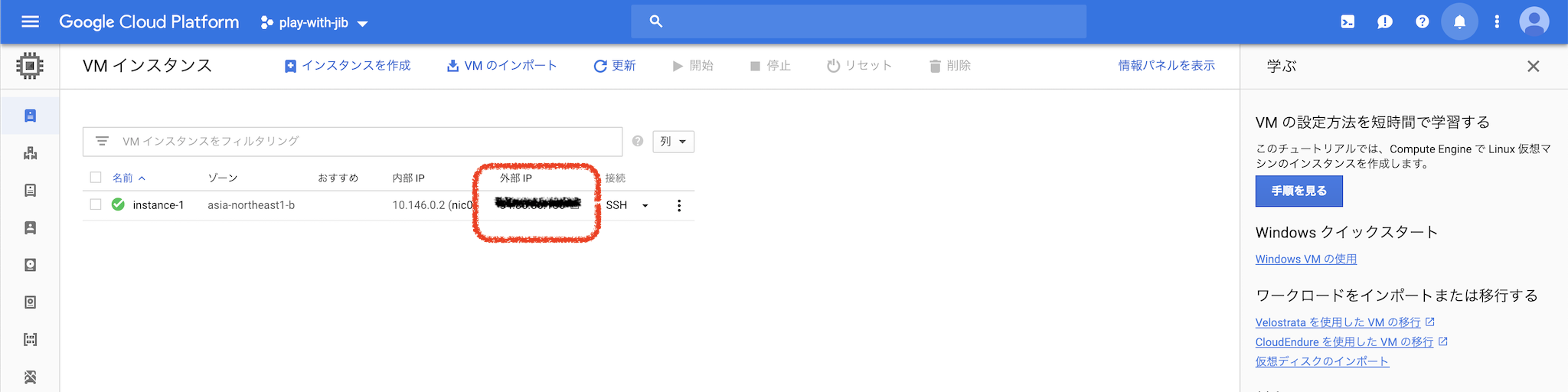Click the リセット reset button

coord(860,66)
